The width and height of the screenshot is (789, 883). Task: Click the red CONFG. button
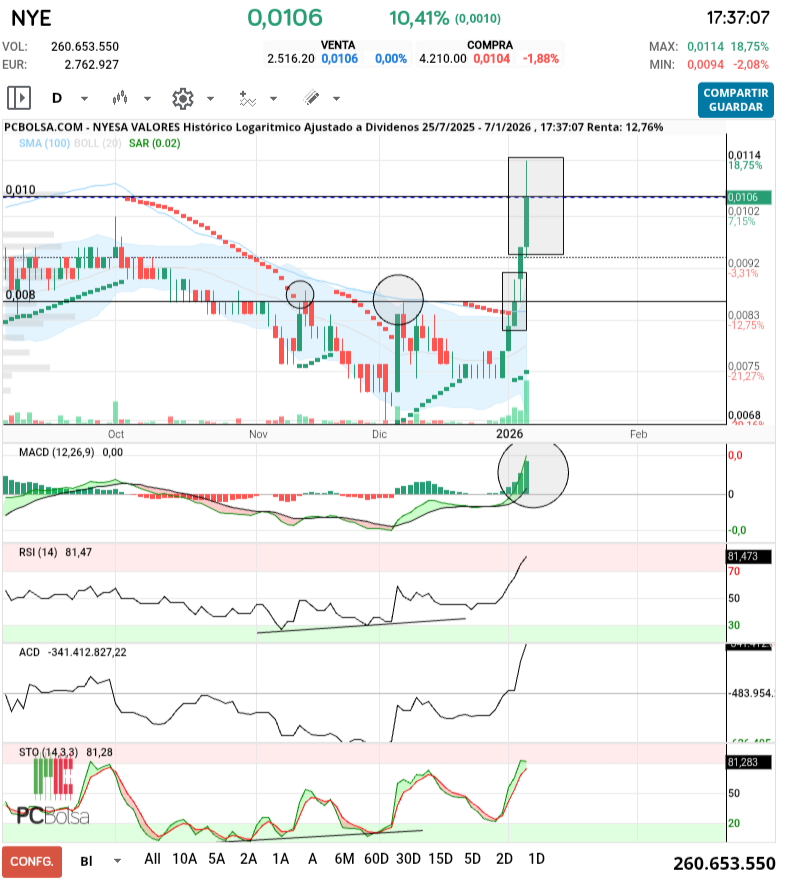32,861
